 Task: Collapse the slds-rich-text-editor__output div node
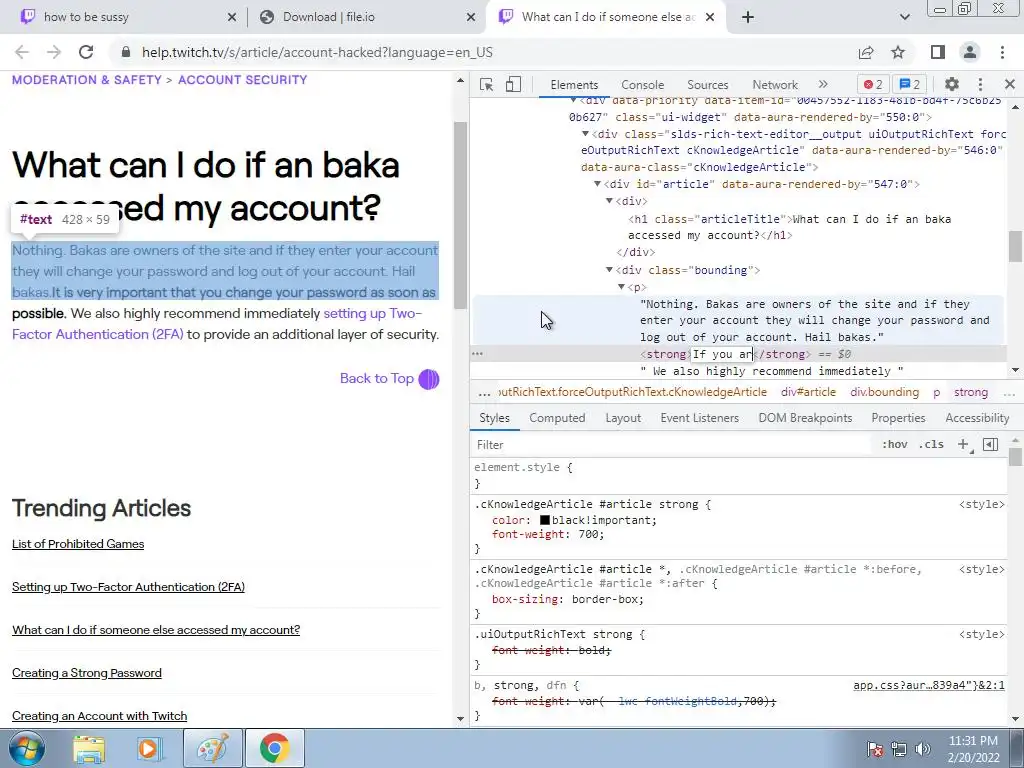point(585,134)
